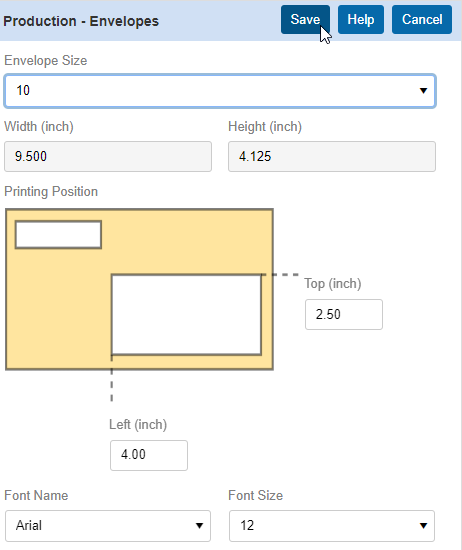Click the Height (inch) field
Image resolution: width=462 pixels, height=550 pixels.
pos(332,156)
